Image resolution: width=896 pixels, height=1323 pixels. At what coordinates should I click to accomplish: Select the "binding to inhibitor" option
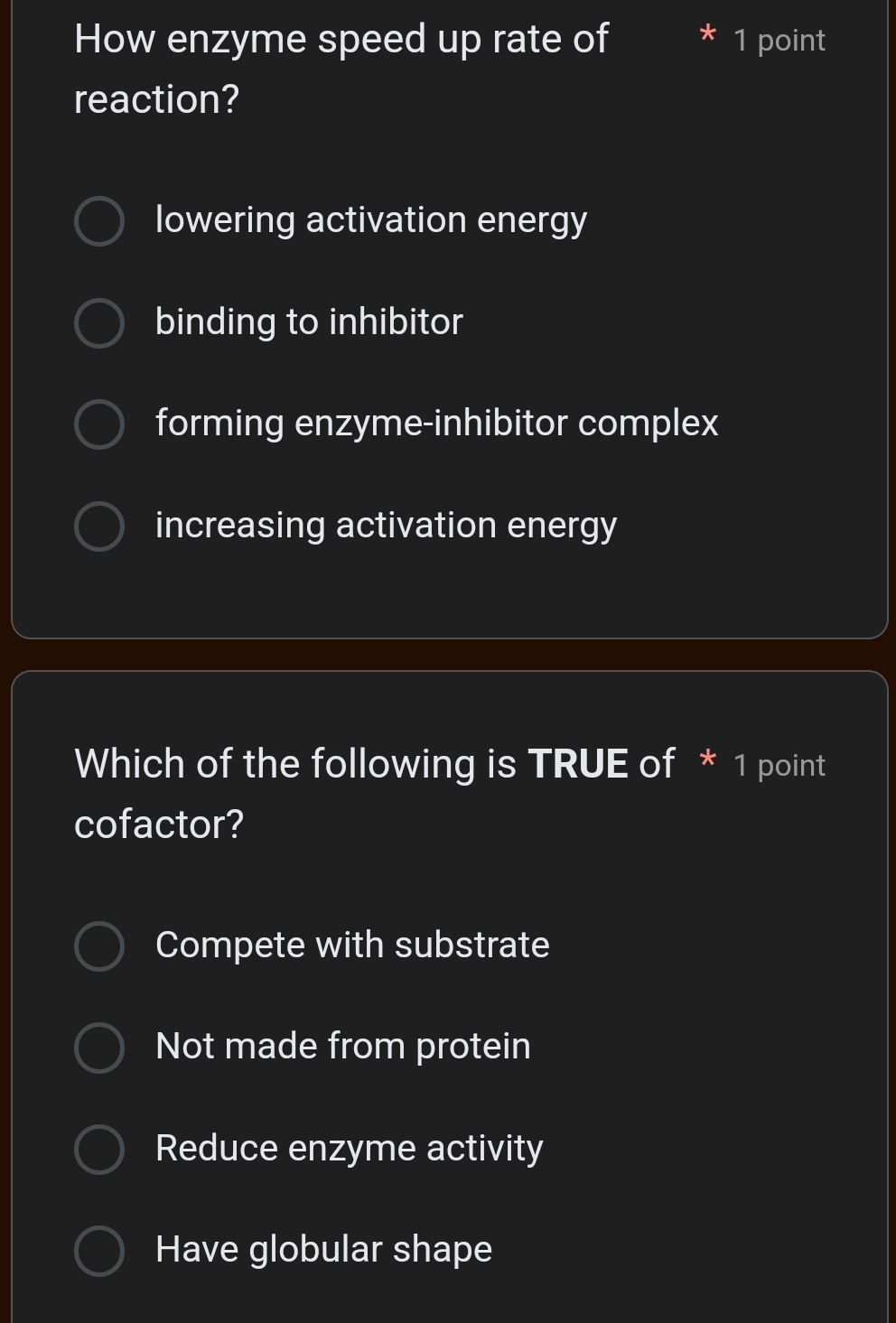pos(308,322)
